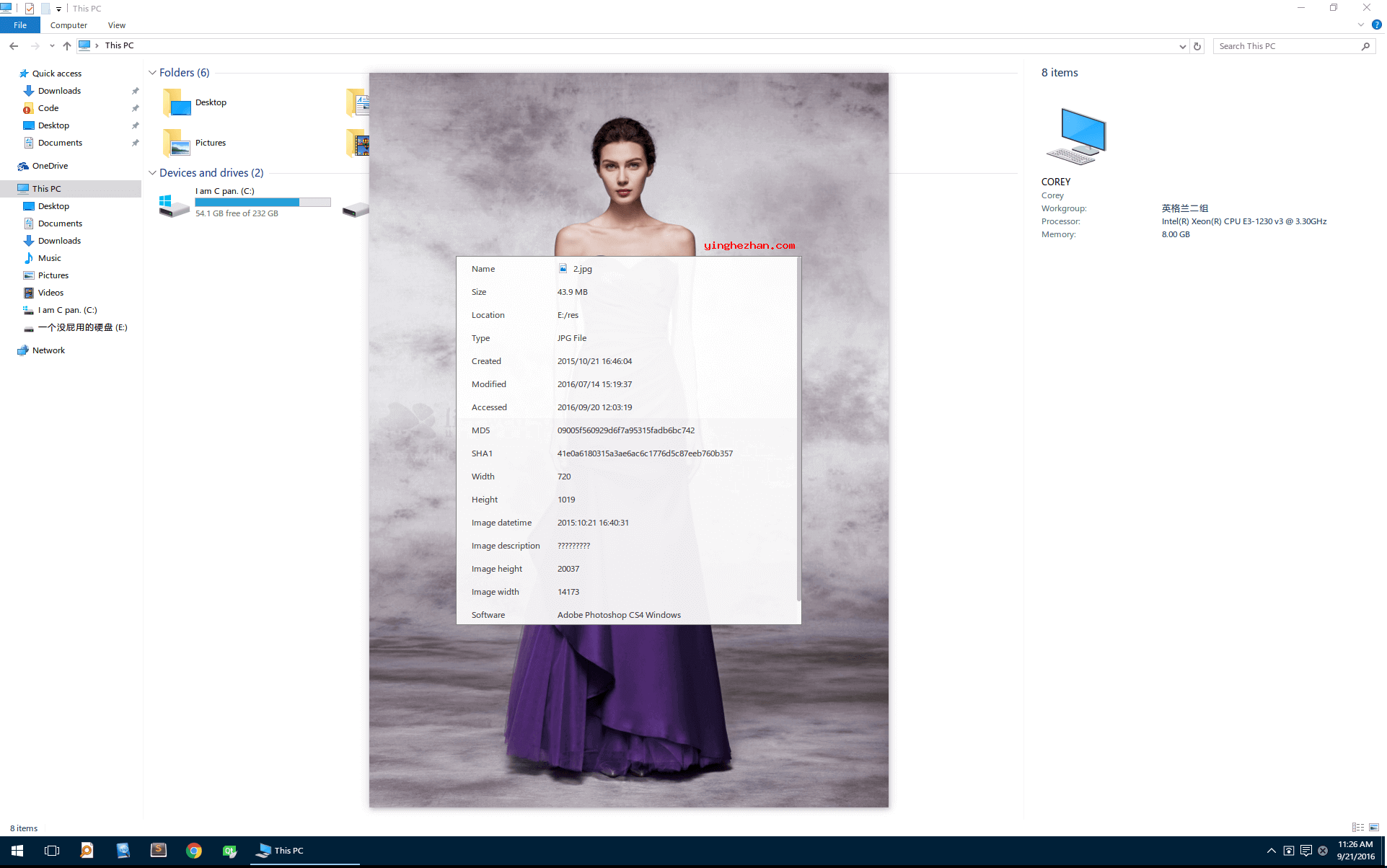Select the View tab in Explorer ribbon
The width and height of the screenshot is (1387, 868).
coord(116,25)
